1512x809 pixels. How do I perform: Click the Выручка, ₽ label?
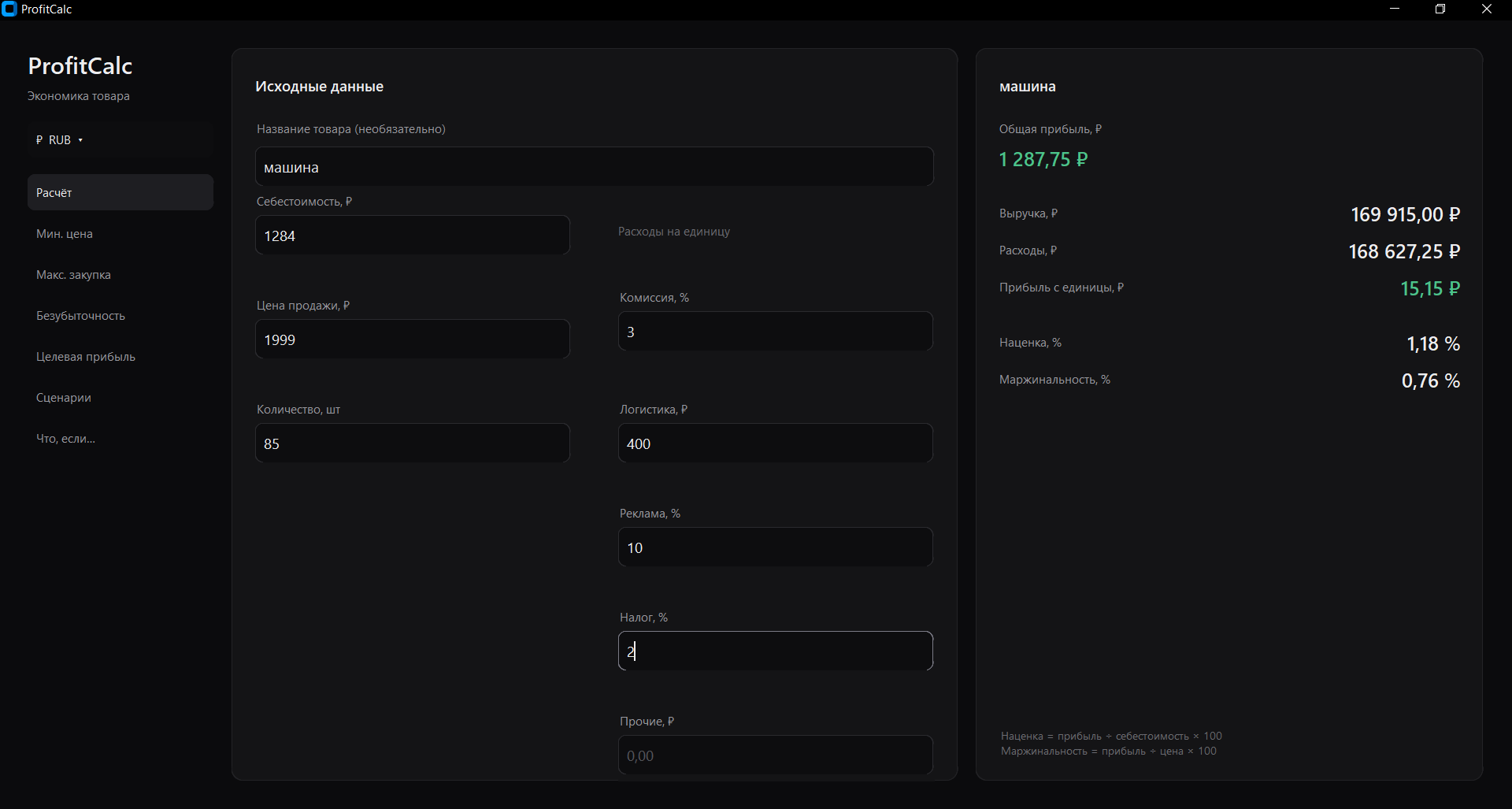1028,213
